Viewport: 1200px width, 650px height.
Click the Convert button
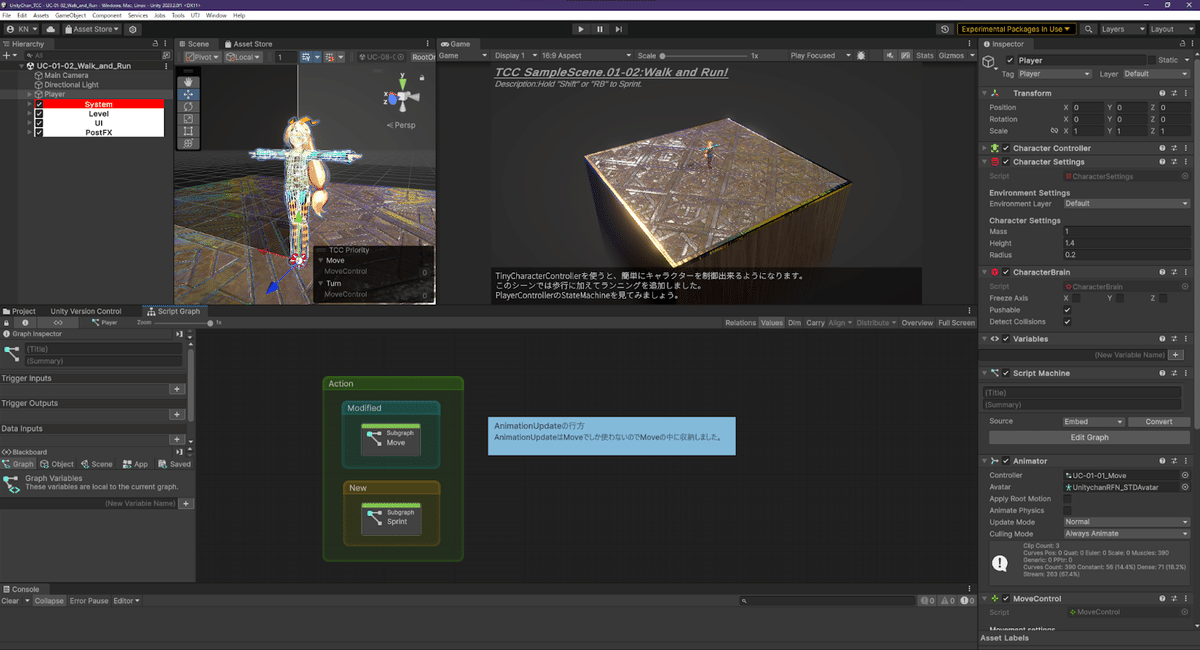coord(1159,422)
